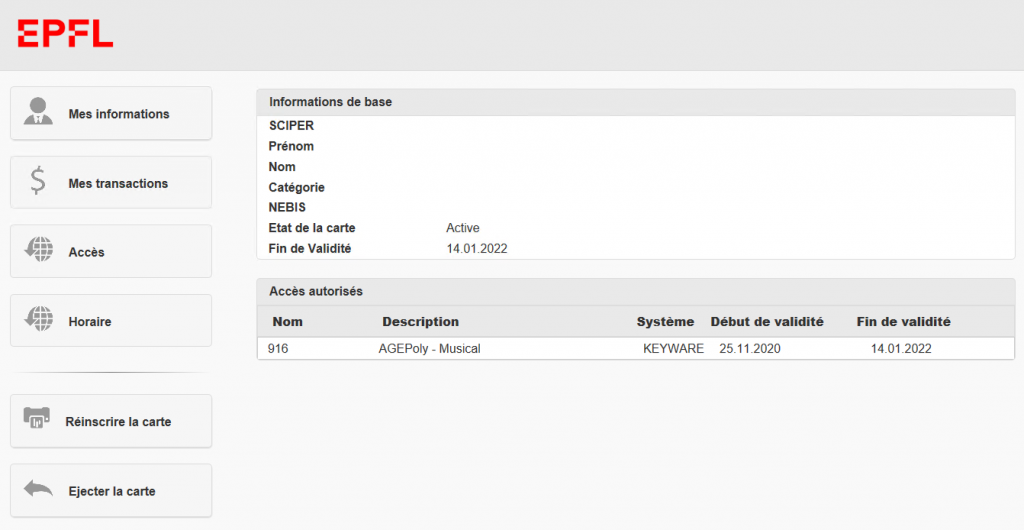Select the Nom column header

(x=287, y=322)
